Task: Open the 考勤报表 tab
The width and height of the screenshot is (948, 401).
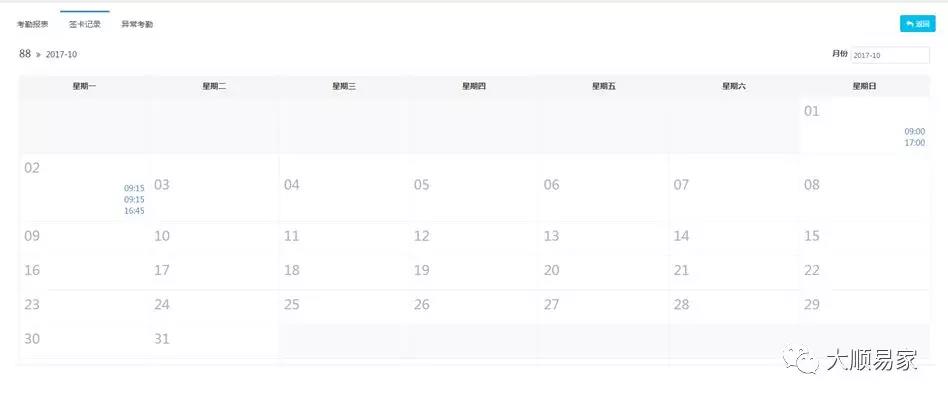Action: click(33, 24)
